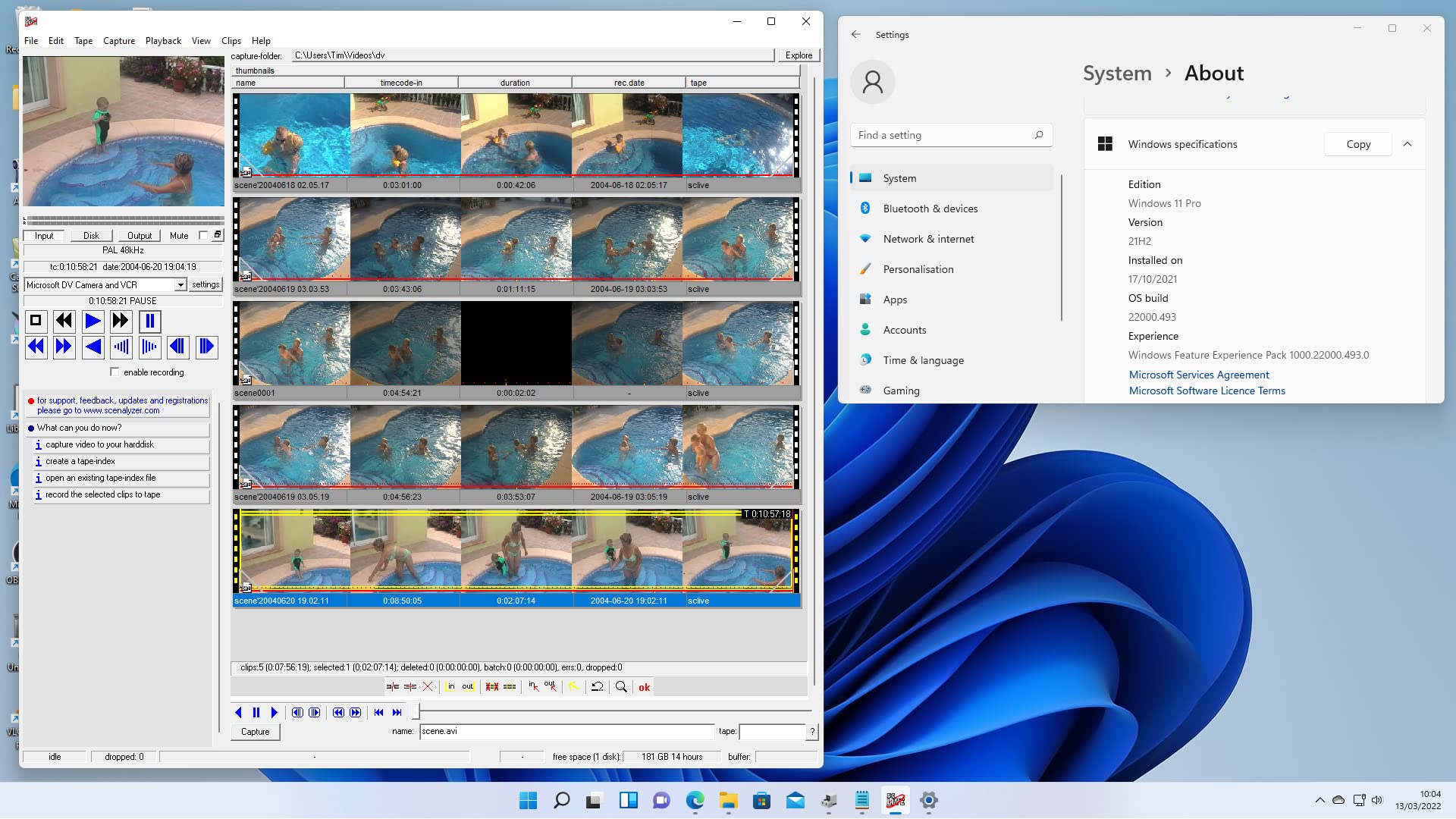Toggle the Input panel button

(x=43, y=235)
